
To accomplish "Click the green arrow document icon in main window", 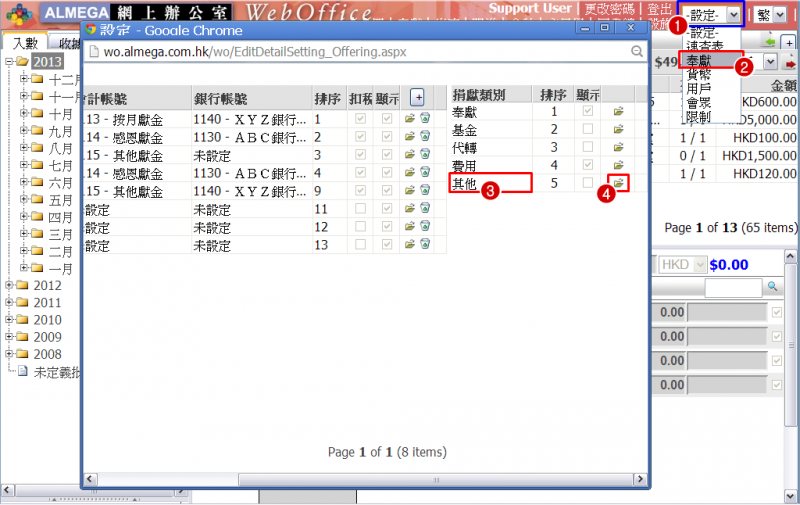I will pos(769,42).
